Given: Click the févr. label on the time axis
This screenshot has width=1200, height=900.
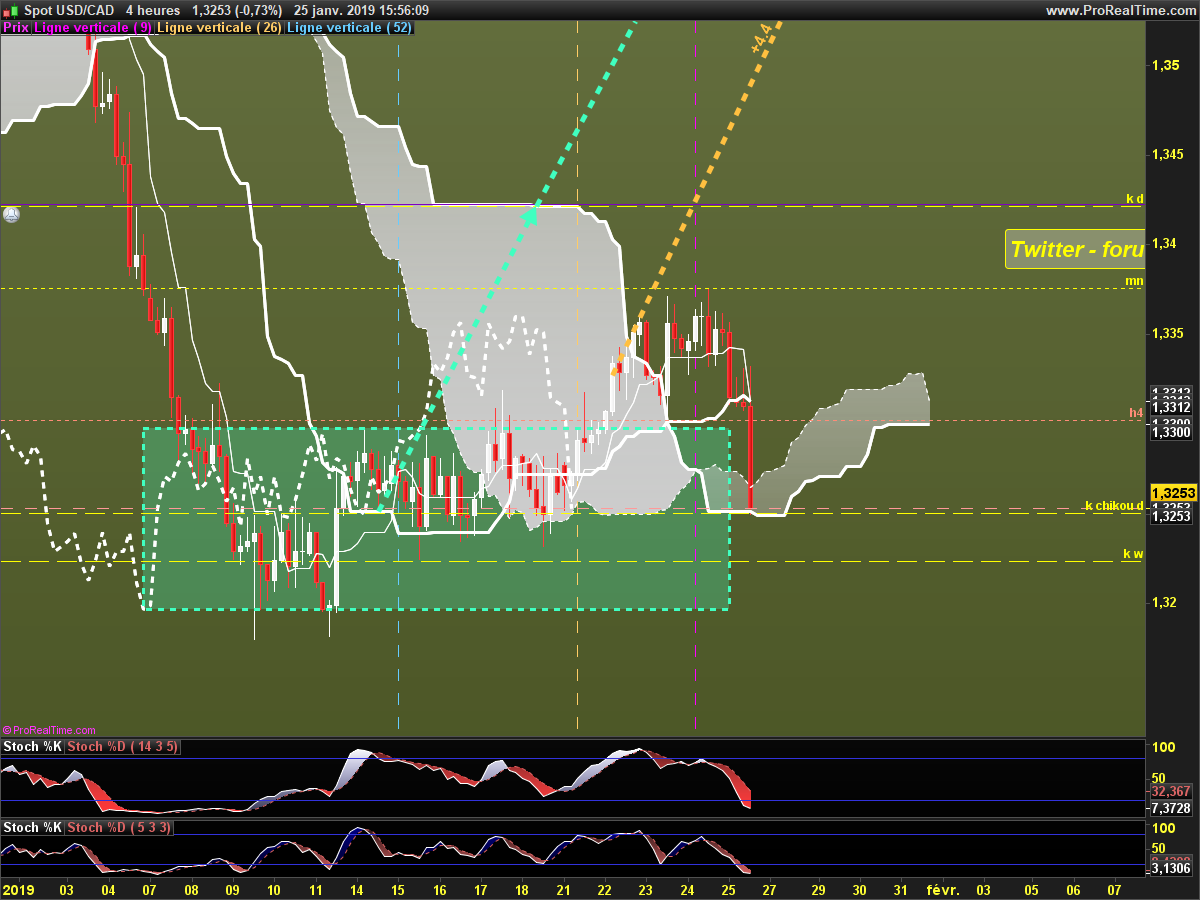Looking at the screenshot, I should click(x=942, y=889).
